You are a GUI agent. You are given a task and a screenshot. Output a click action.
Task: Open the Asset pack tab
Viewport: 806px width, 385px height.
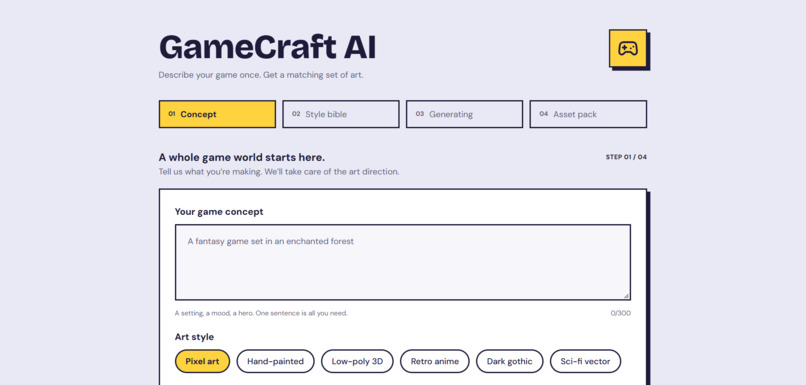588,114
